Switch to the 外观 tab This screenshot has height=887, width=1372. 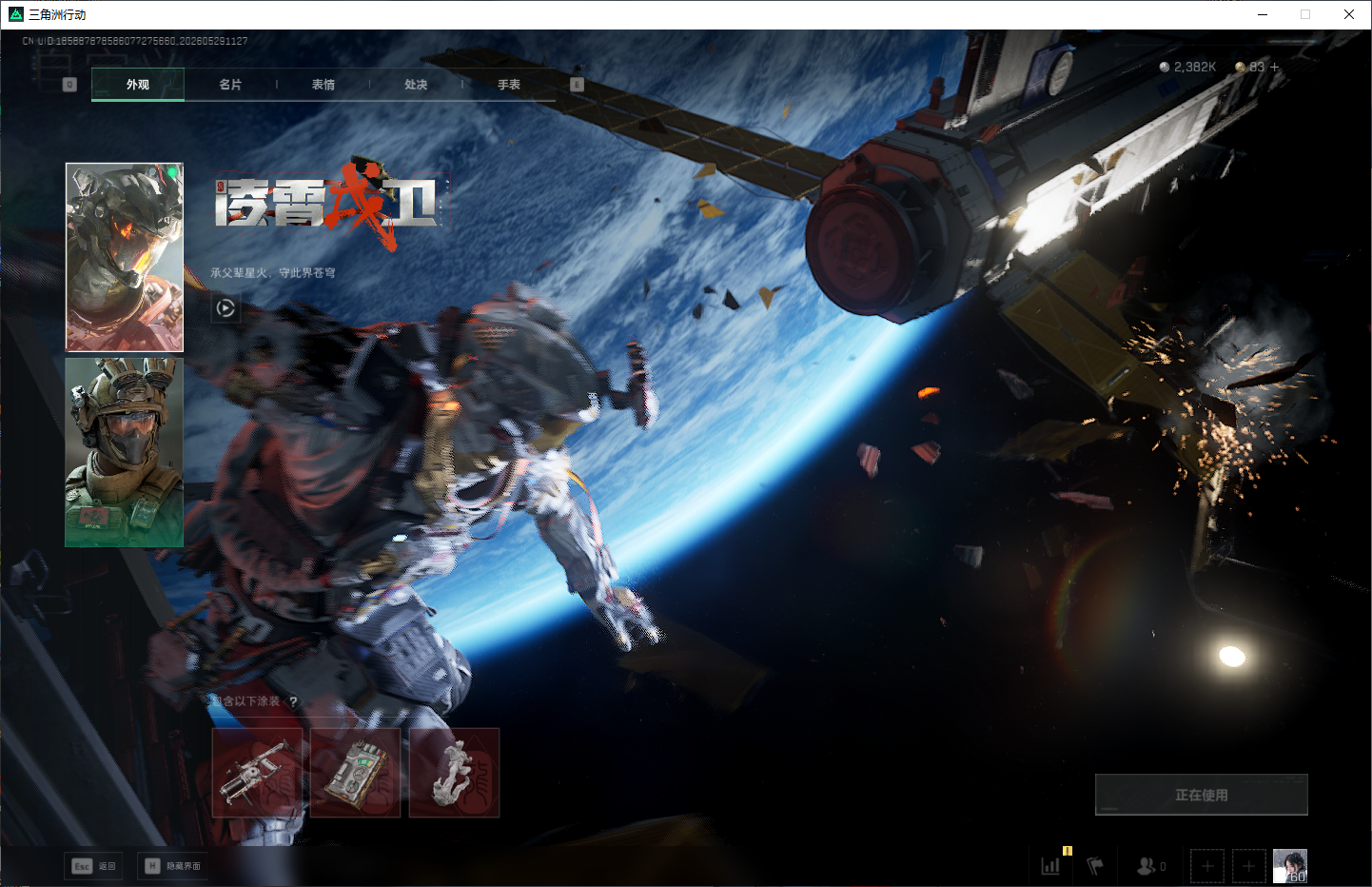coord(138,85)
